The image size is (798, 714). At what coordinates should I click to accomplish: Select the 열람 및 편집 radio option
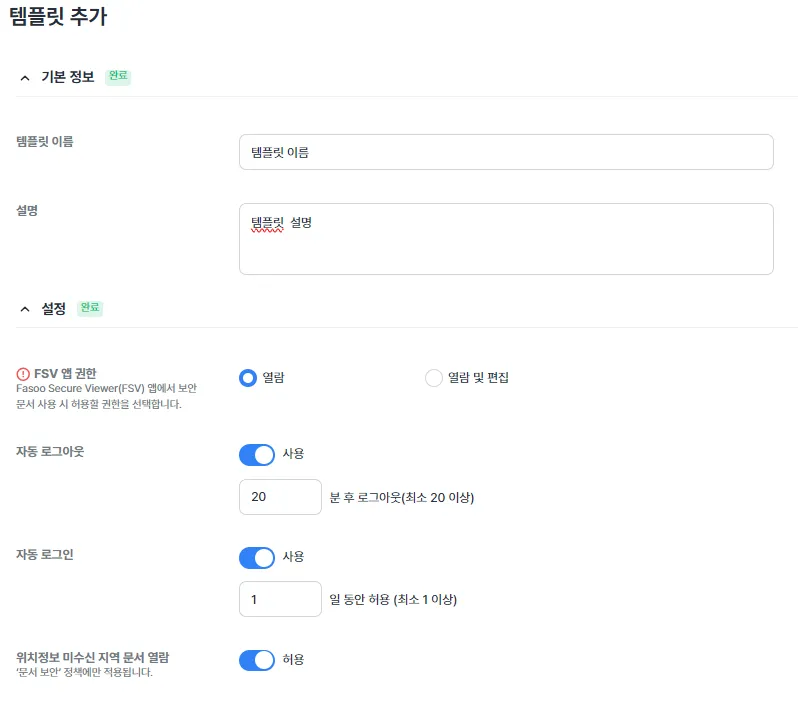coord(434,378)
